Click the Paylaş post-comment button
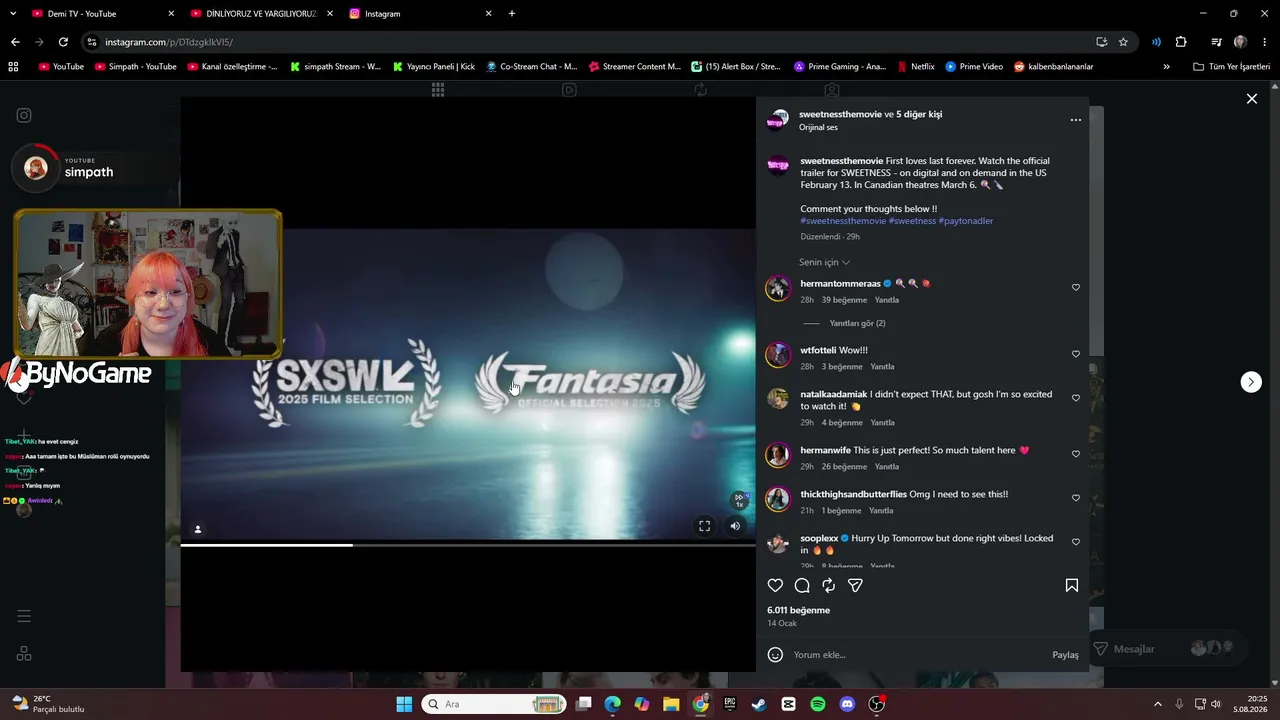1280x720 pixels. (1065, 655)
